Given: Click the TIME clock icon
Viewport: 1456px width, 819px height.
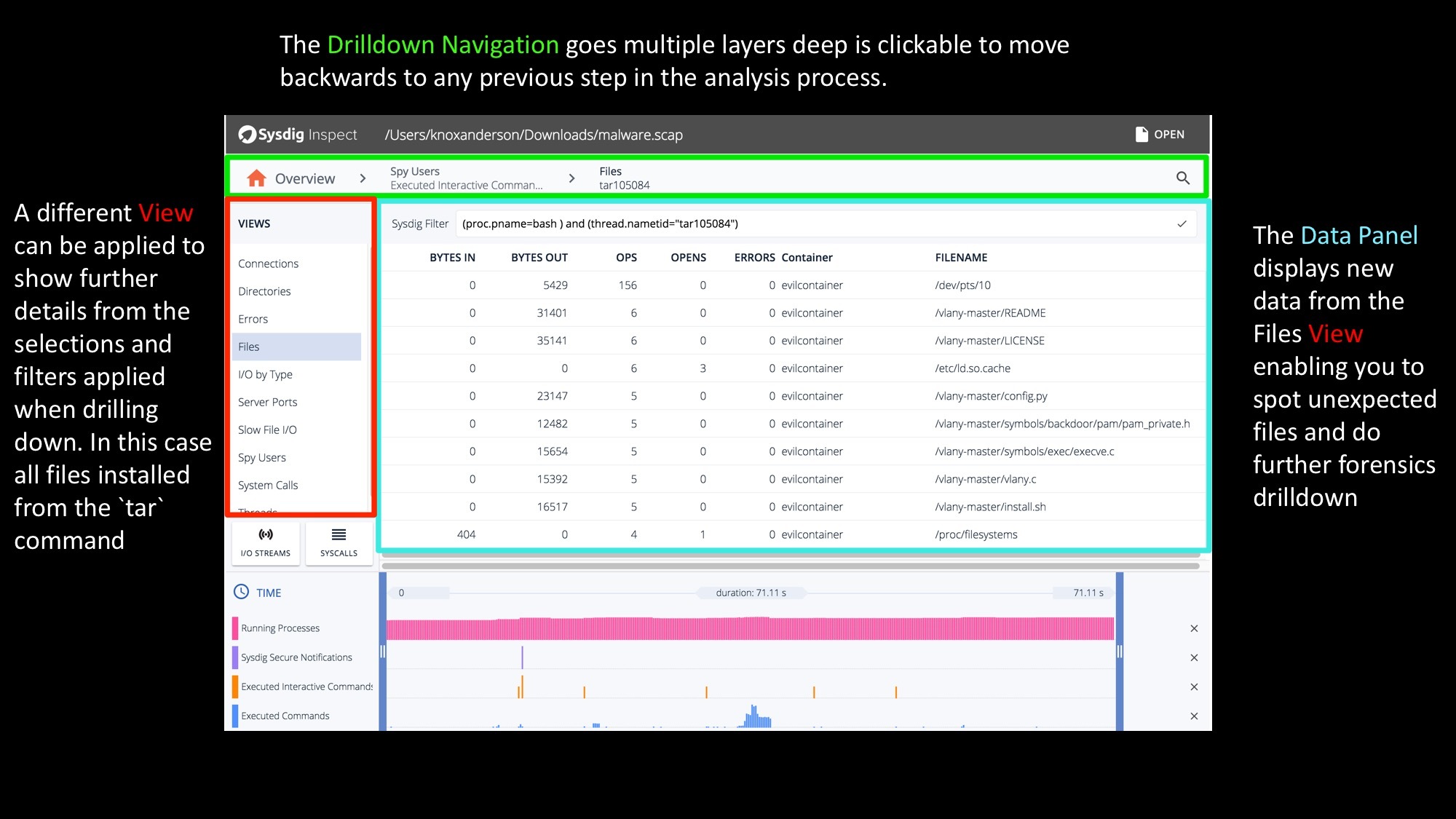Looking at the screenshot, I should (x=241, y=592).
